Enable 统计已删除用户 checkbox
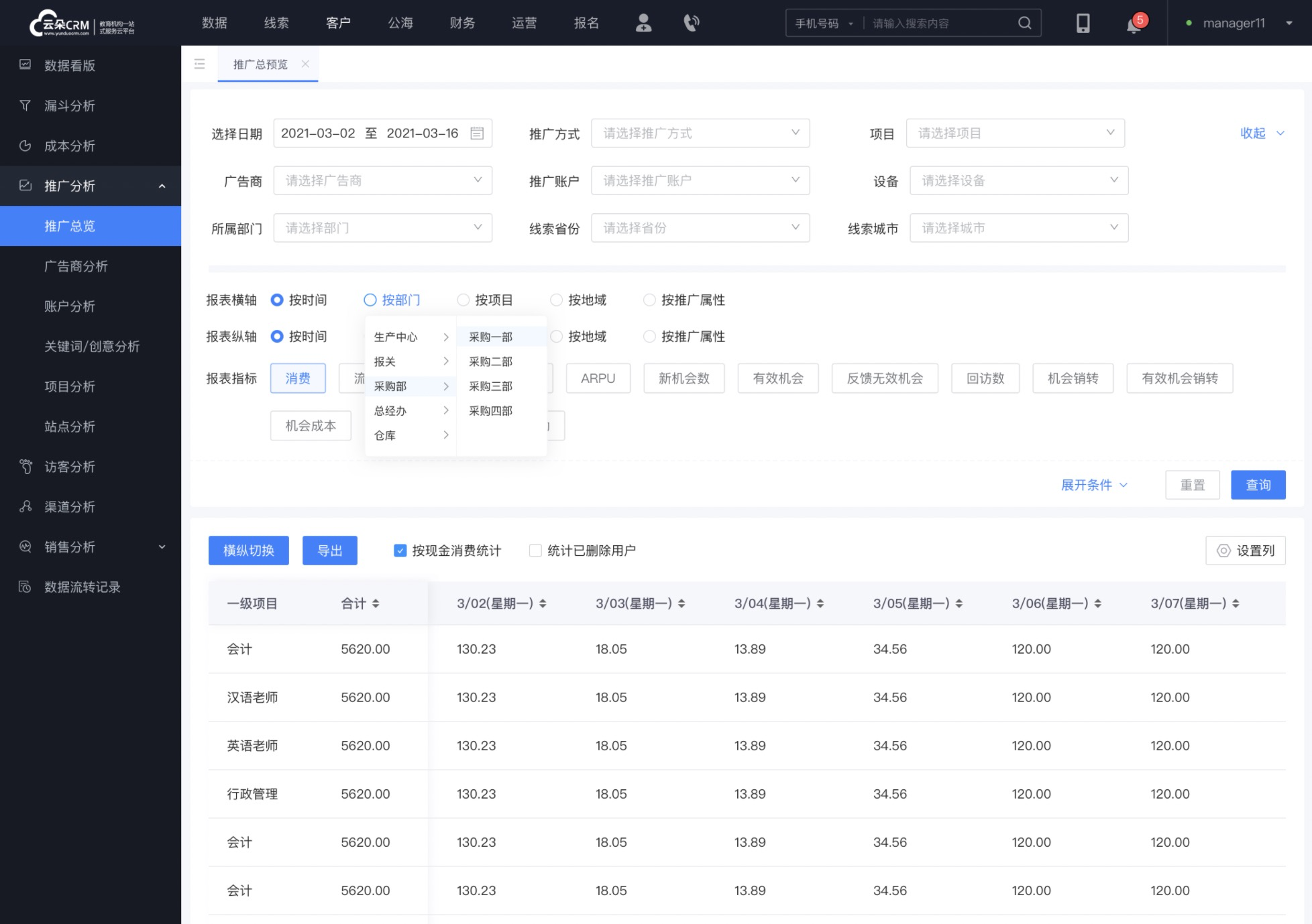 [534, 550]
